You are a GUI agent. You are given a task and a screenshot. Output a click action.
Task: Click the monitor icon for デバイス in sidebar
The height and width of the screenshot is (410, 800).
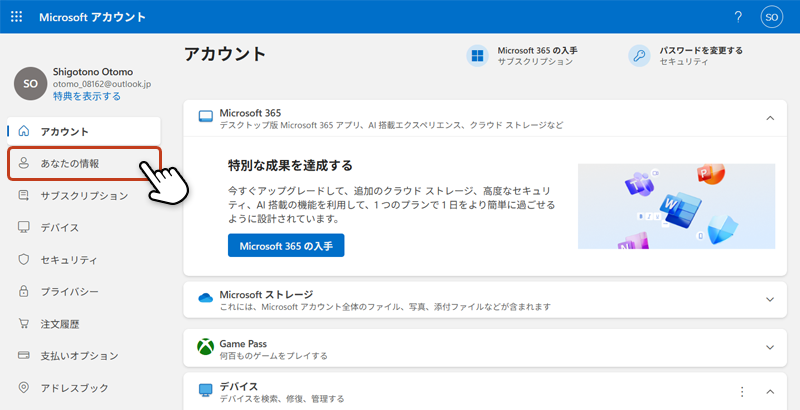point(23,227)
